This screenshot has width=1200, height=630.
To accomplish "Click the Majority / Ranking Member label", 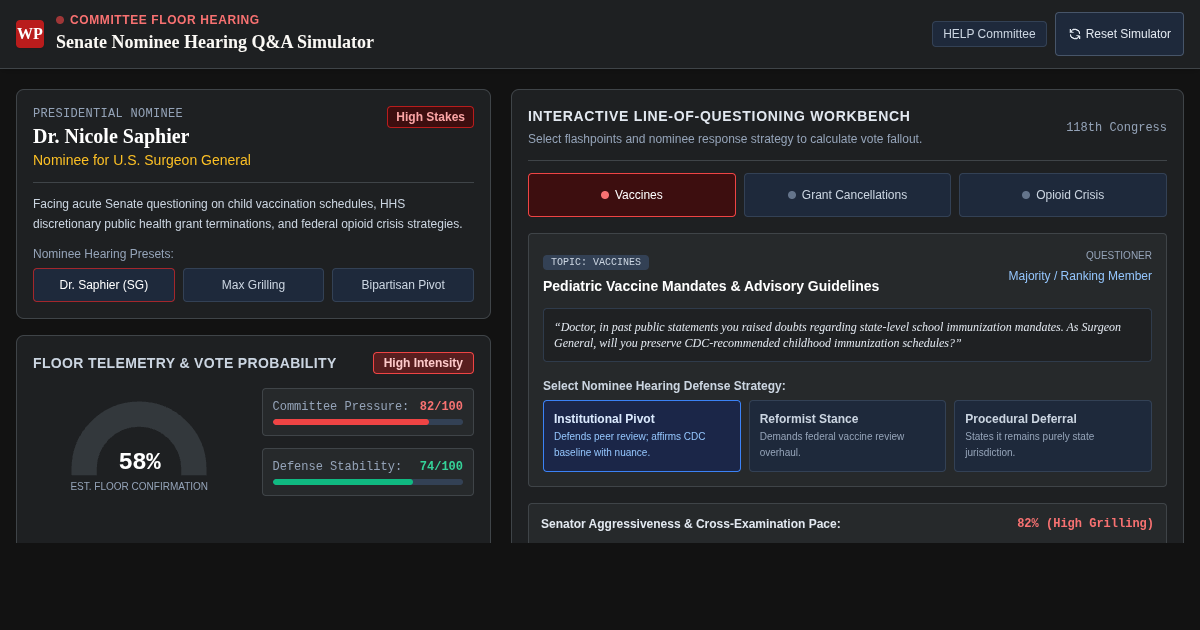I will [x=1080, y=276].
